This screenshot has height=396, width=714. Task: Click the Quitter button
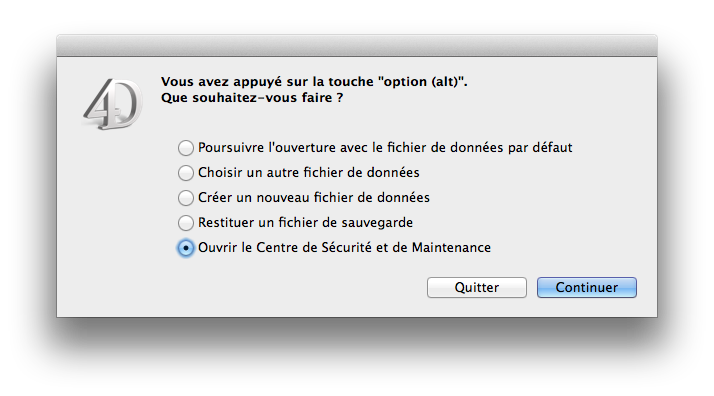click(x=477, y=288)
